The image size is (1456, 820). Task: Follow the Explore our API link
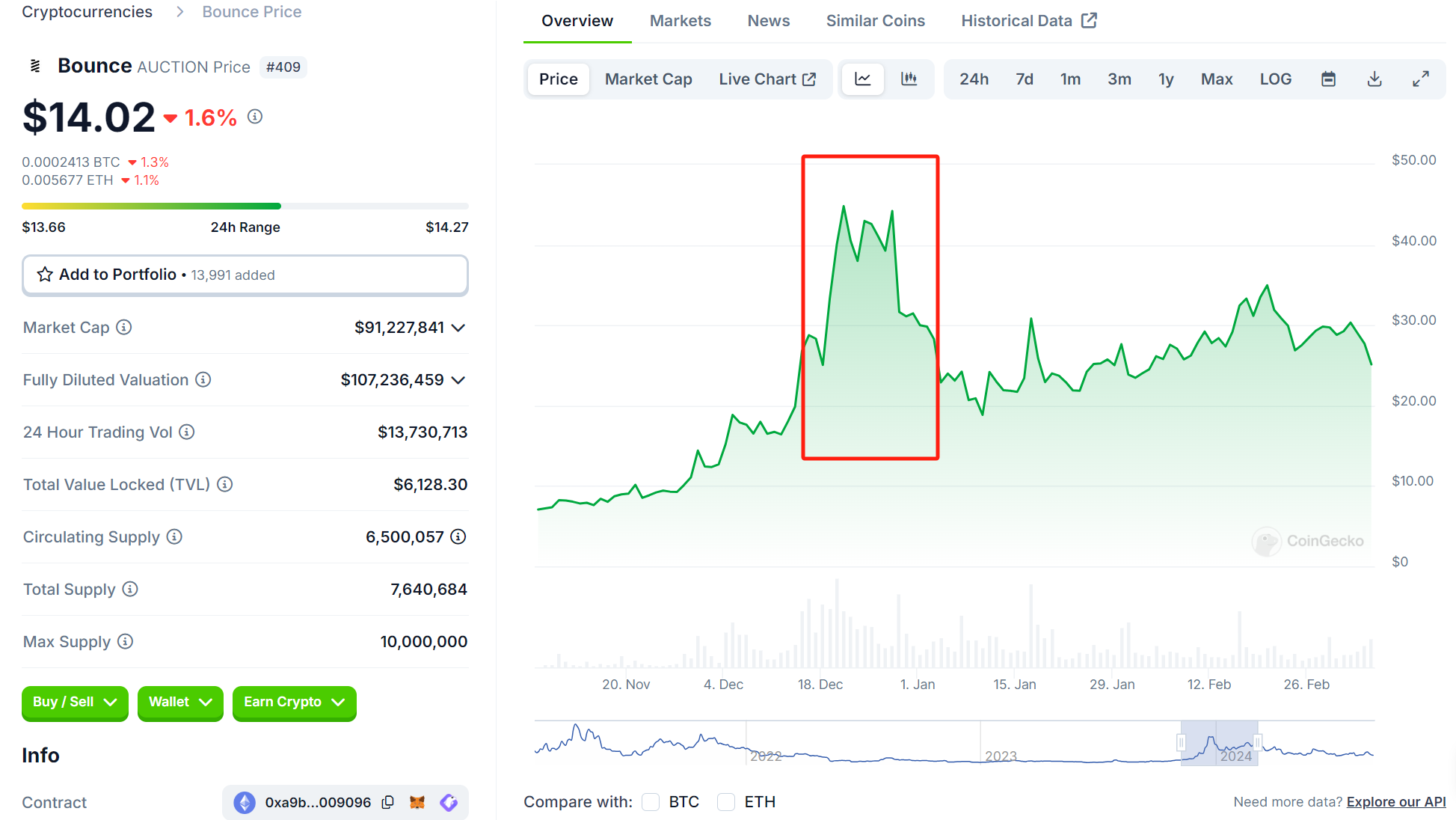coord(1395,802)
